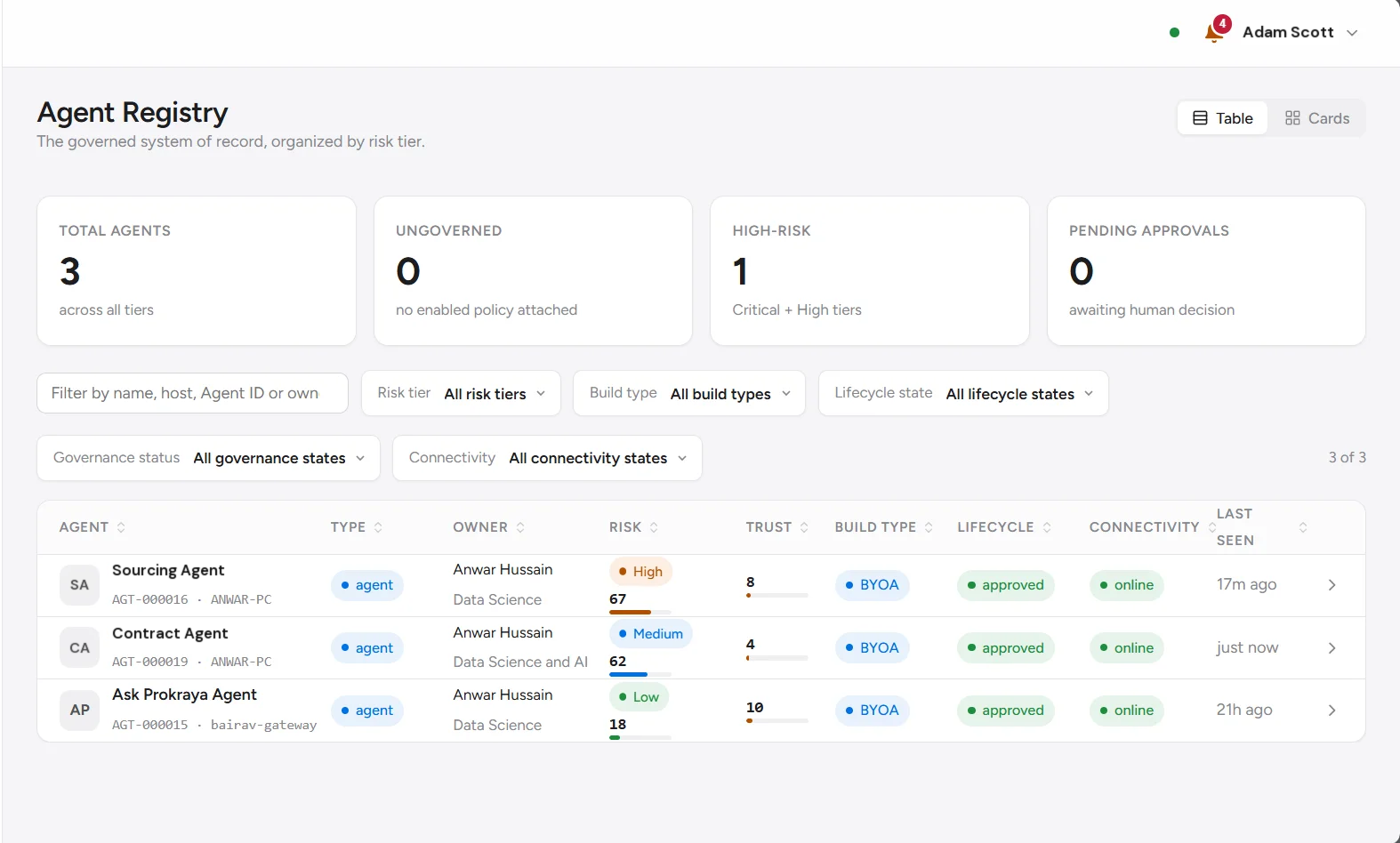Screen dimensions: 1400x843
Task: Open the Lifecycle state dropdown
Action: pyautogui.click(x=963, y=393)
